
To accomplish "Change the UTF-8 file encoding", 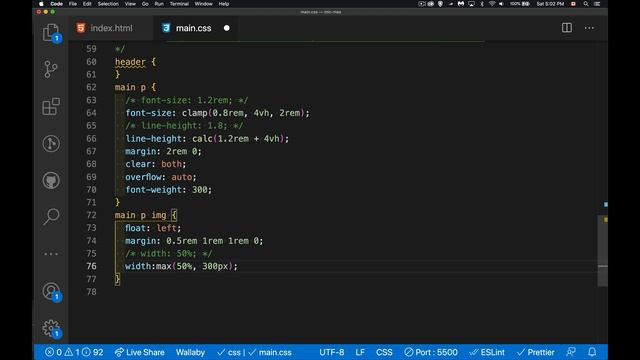I will point(331,352).
